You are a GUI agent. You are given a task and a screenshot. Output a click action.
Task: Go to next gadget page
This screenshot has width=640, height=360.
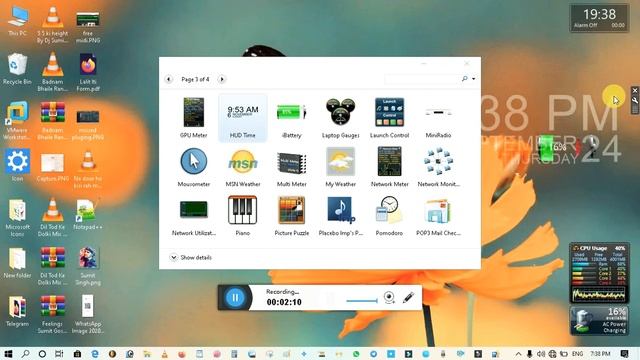[x=222, y=79]
